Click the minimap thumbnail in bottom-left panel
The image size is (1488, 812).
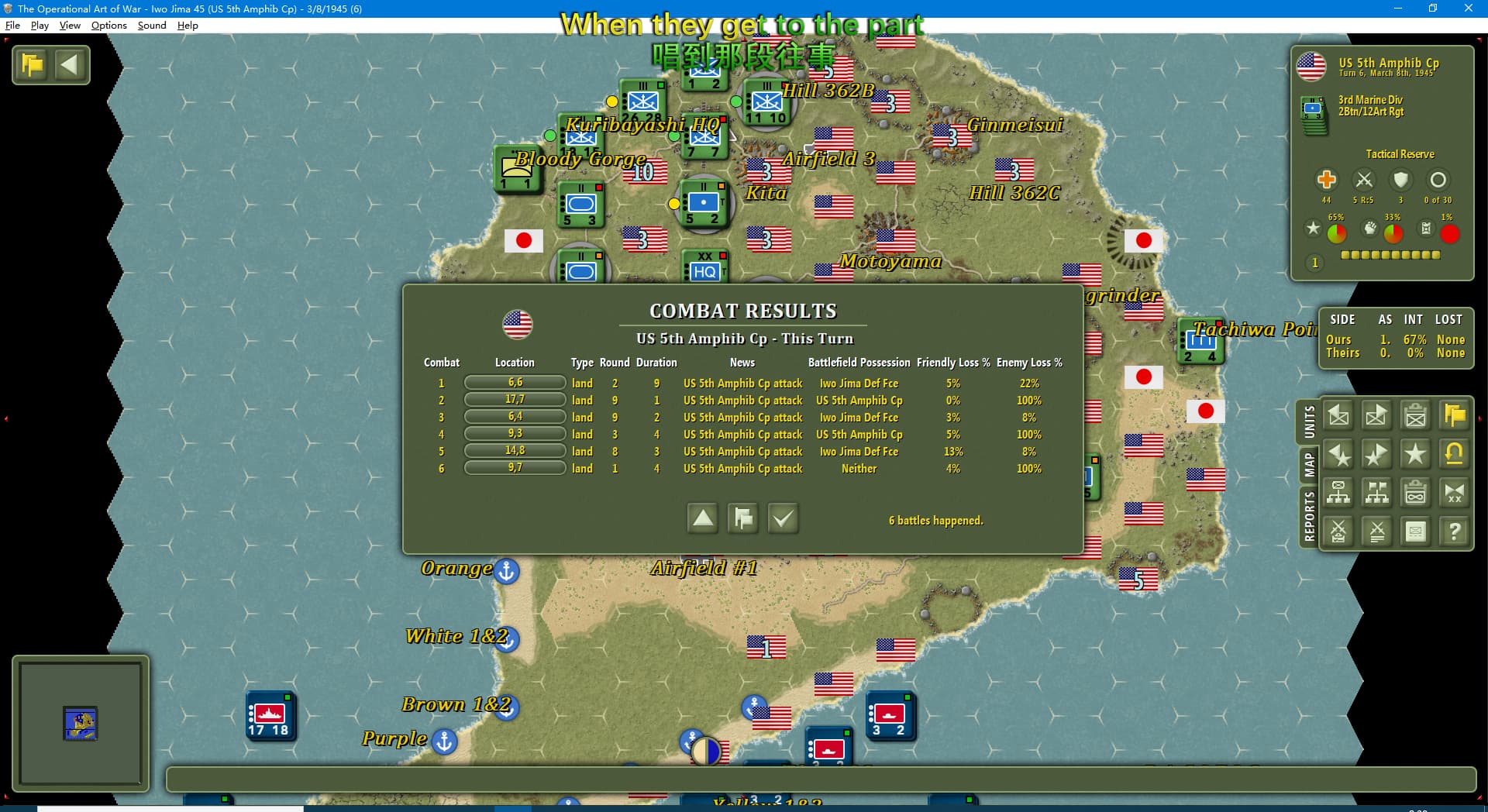click(81, 724)
